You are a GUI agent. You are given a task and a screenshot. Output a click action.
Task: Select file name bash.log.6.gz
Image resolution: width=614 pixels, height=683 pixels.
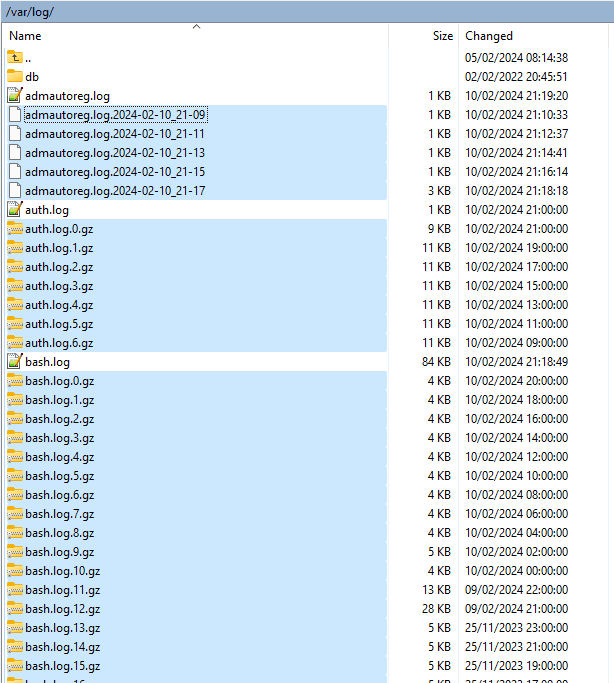point(59,495)
